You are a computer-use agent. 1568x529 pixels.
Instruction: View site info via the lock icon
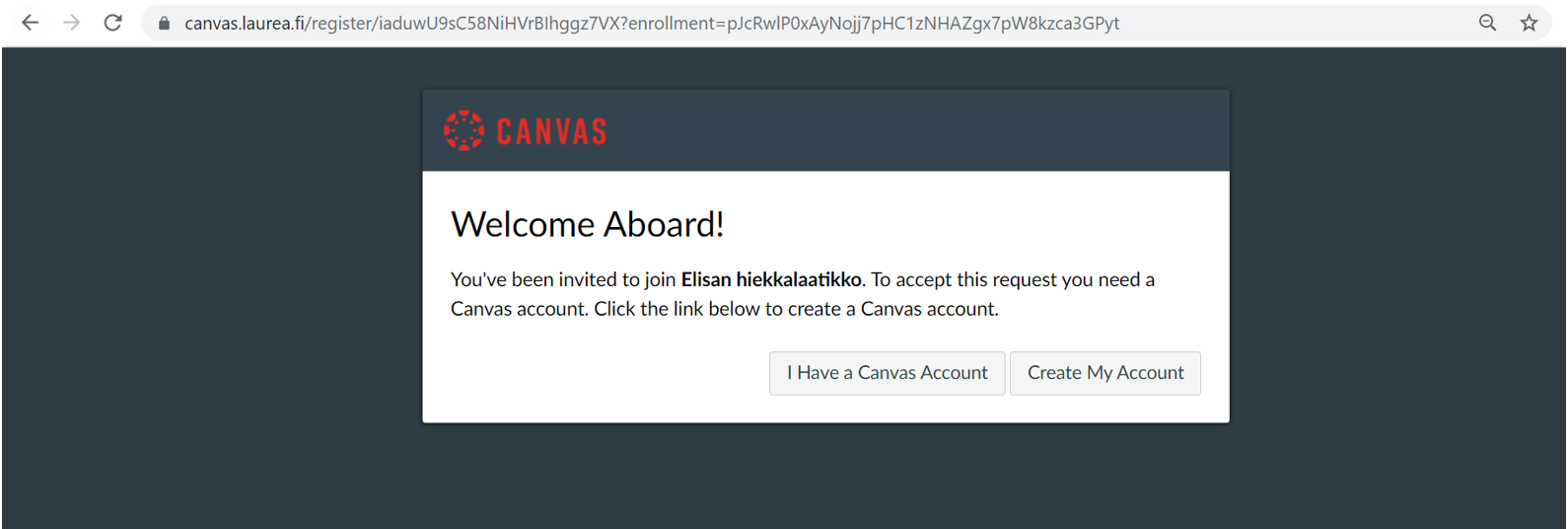pos(164,23)
